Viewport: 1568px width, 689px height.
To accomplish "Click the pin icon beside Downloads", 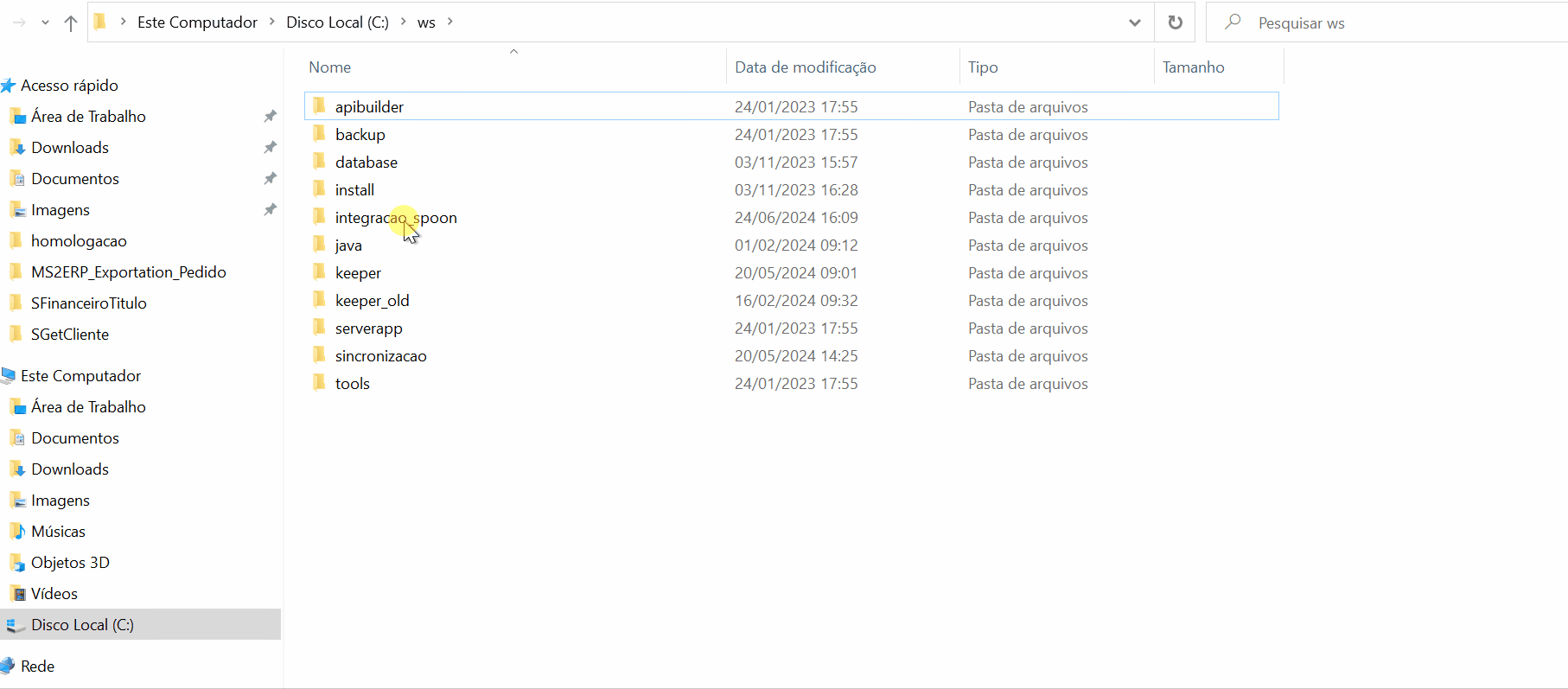I will (x=270, y=148).
